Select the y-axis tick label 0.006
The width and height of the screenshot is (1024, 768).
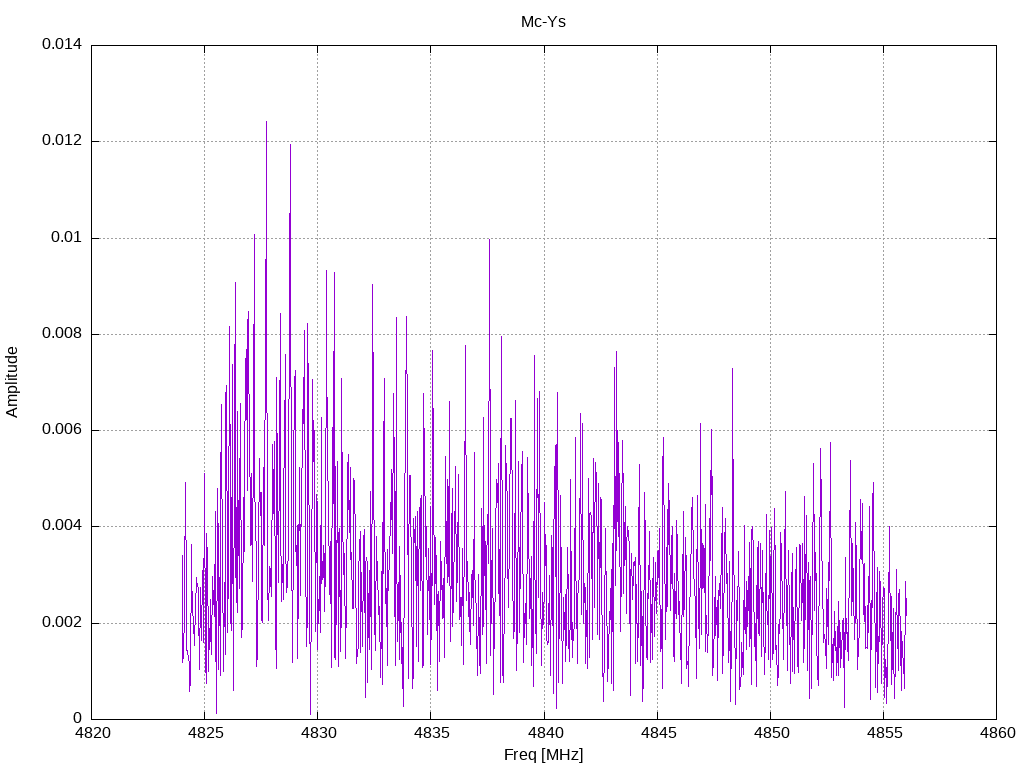point(62,430)
